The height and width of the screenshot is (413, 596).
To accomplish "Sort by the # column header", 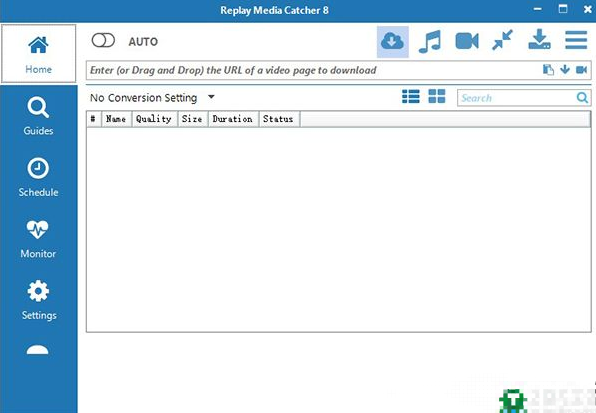I will [94, 119].
